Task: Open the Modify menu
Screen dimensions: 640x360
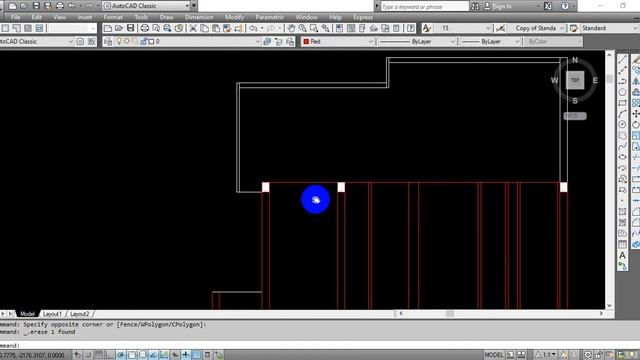Action: [x=234, y=17]
